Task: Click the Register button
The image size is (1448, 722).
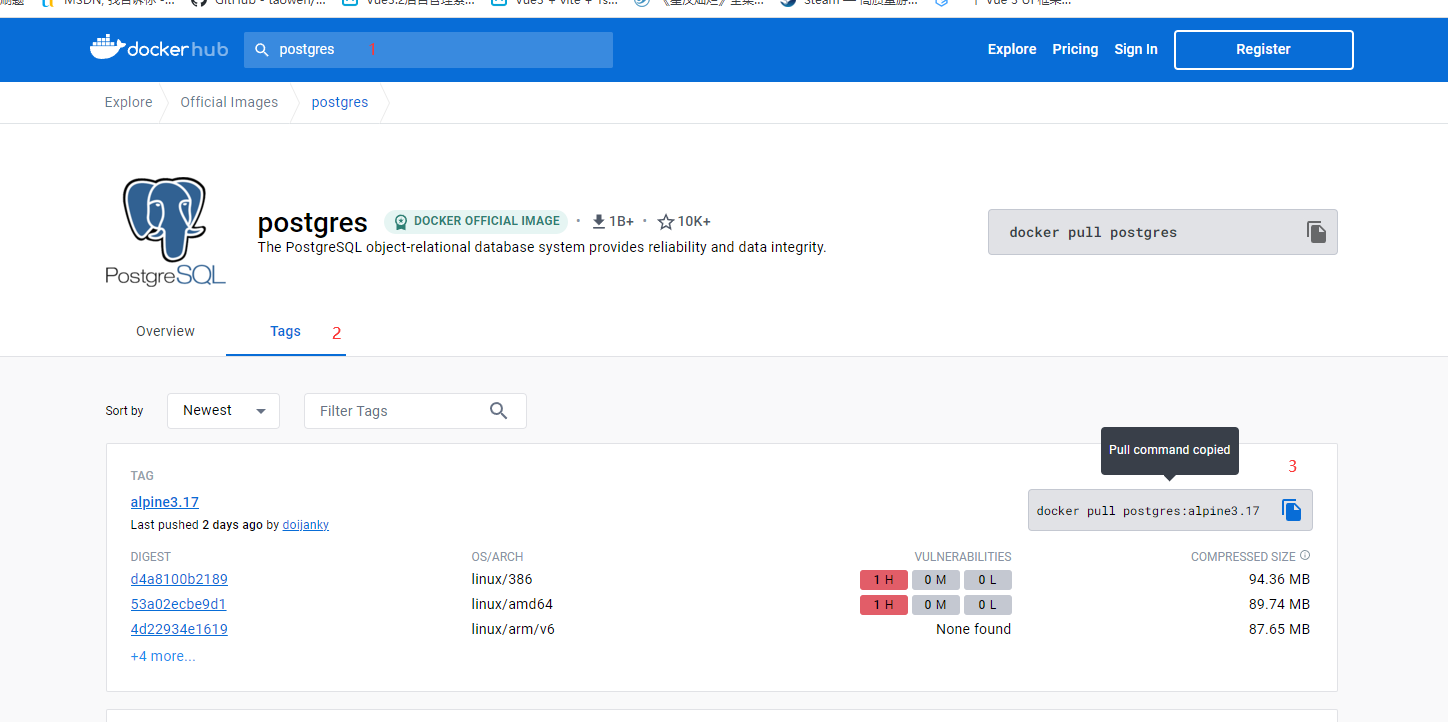Action: point(1263,49)
